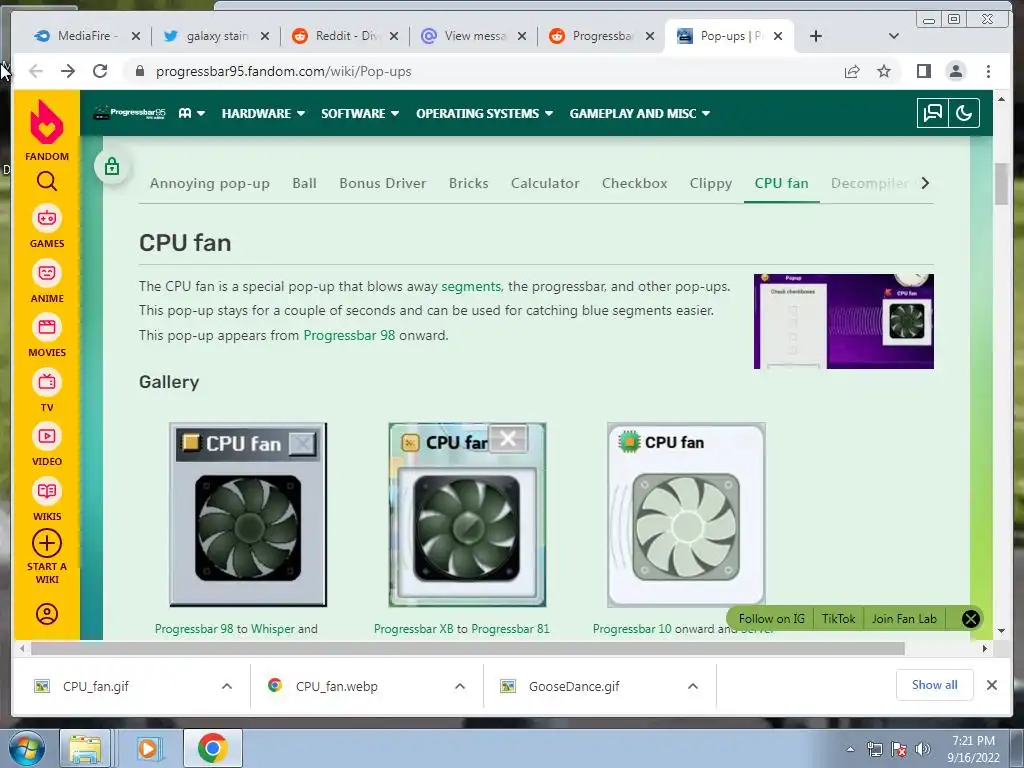Click the Join Fan Lab button

click(904, 618)
